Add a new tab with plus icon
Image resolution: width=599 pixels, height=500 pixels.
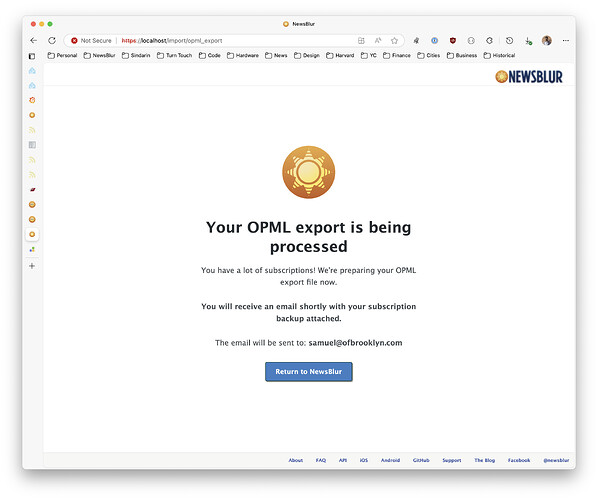[x=32, y=266]
